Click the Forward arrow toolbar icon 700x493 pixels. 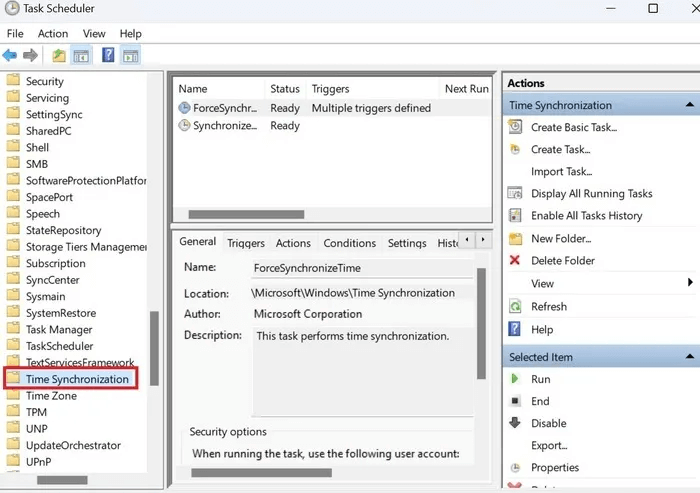point(30,56)
